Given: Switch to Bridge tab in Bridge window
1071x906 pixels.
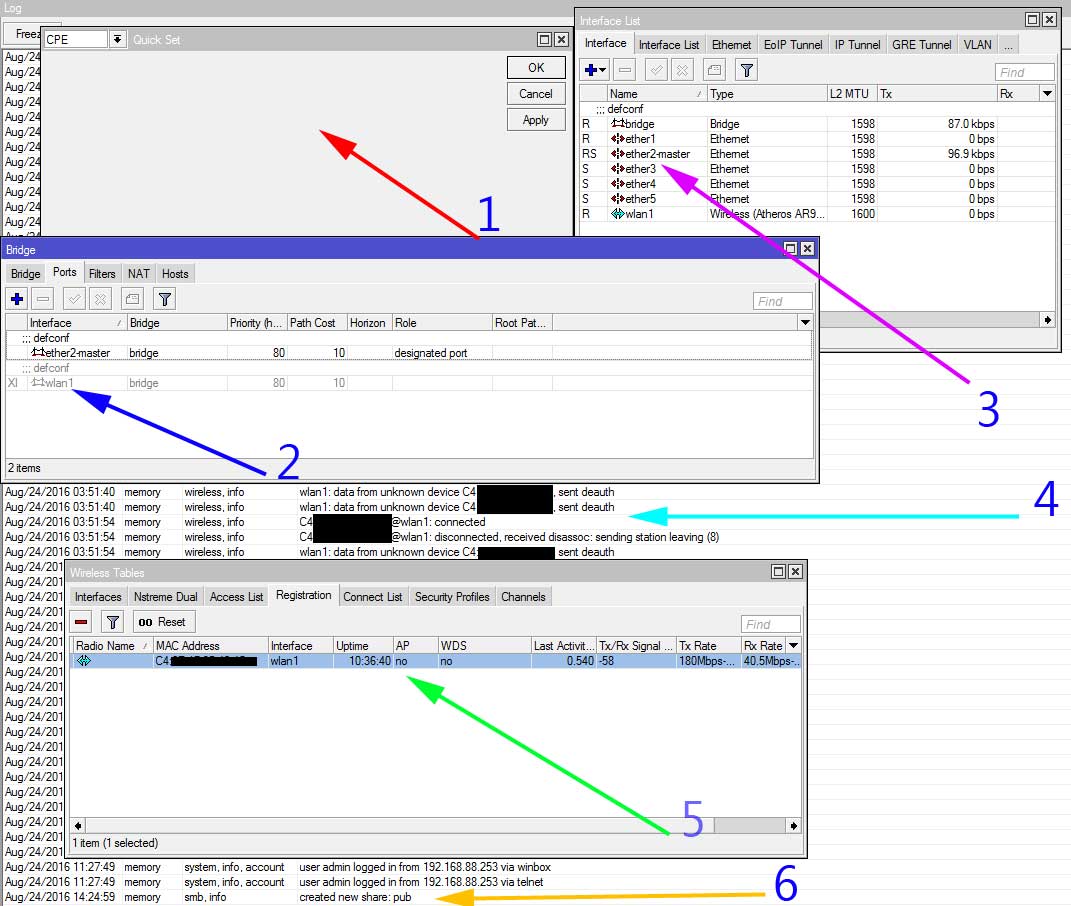Looking at the screenshot, I should [25, 273].
